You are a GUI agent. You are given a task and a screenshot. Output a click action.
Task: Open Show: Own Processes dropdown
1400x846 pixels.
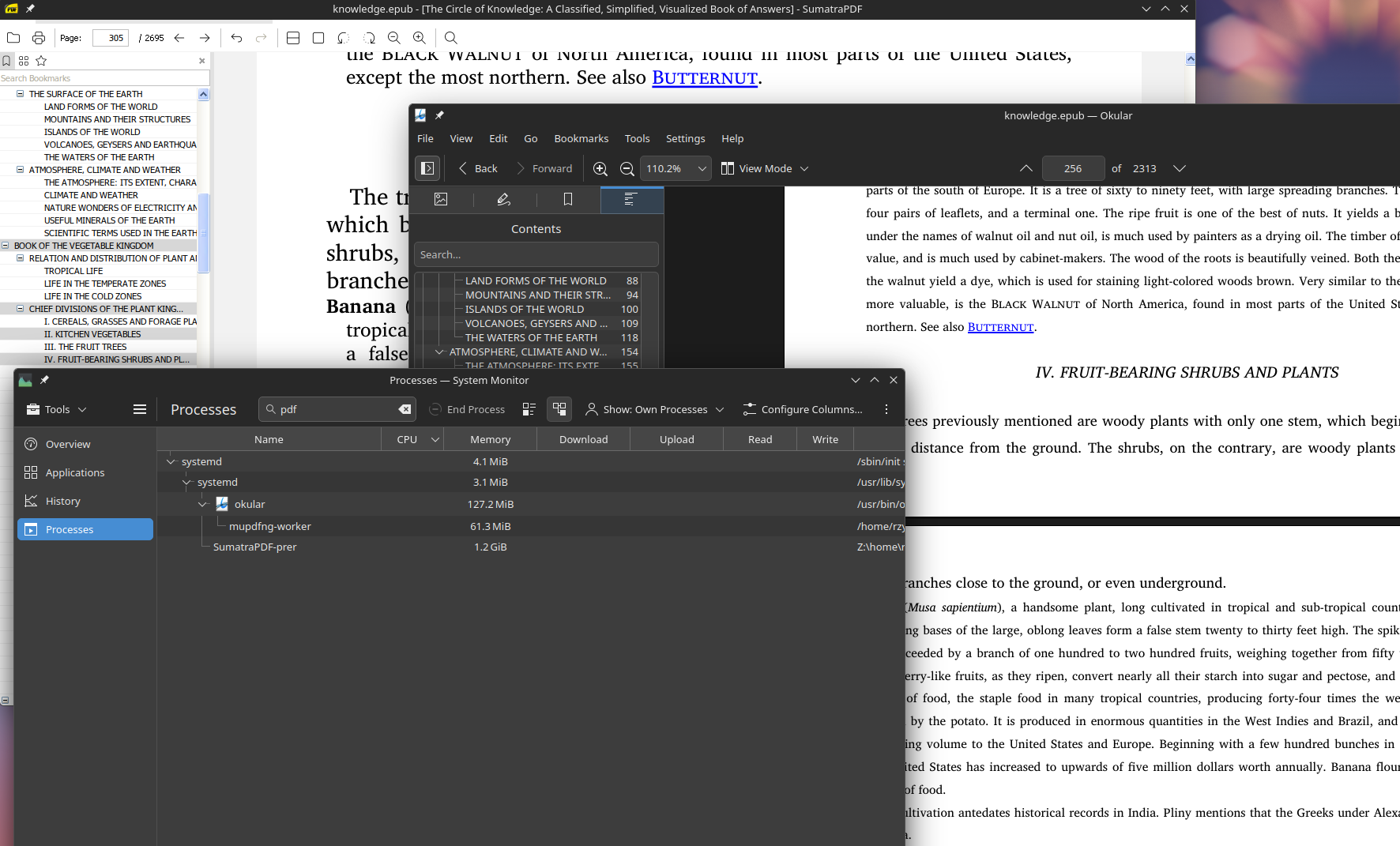pos(655,409)
